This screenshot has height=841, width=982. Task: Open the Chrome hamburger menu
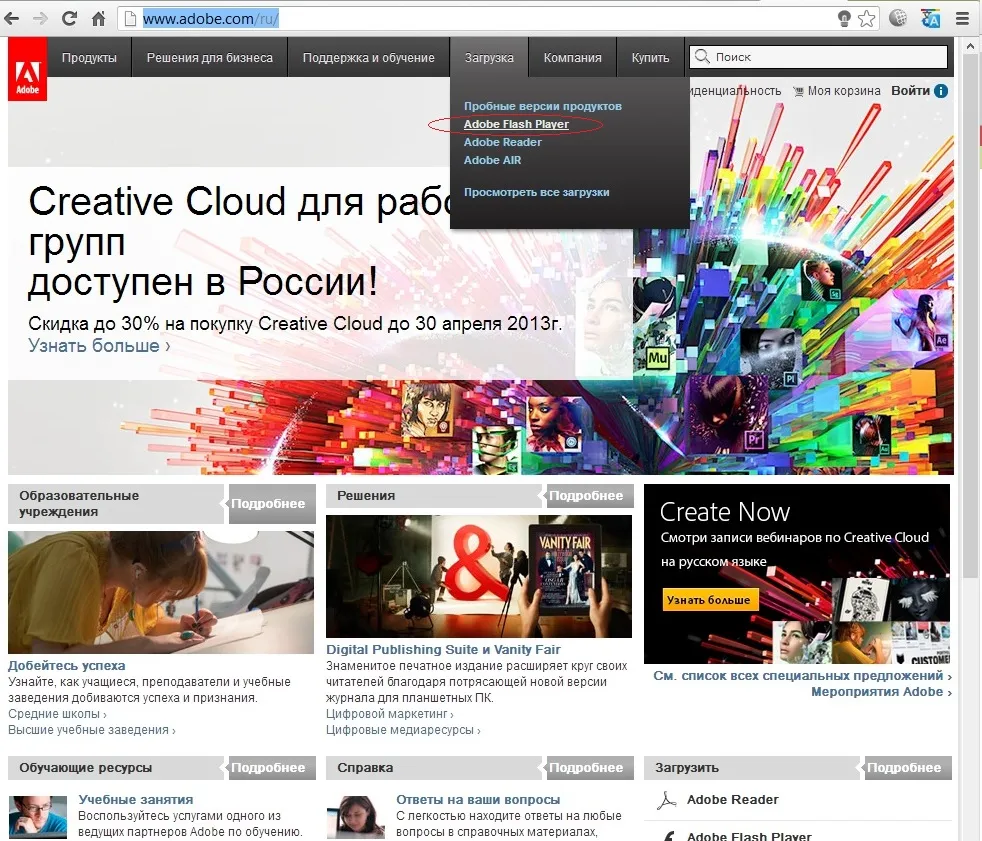pos(962,18)
